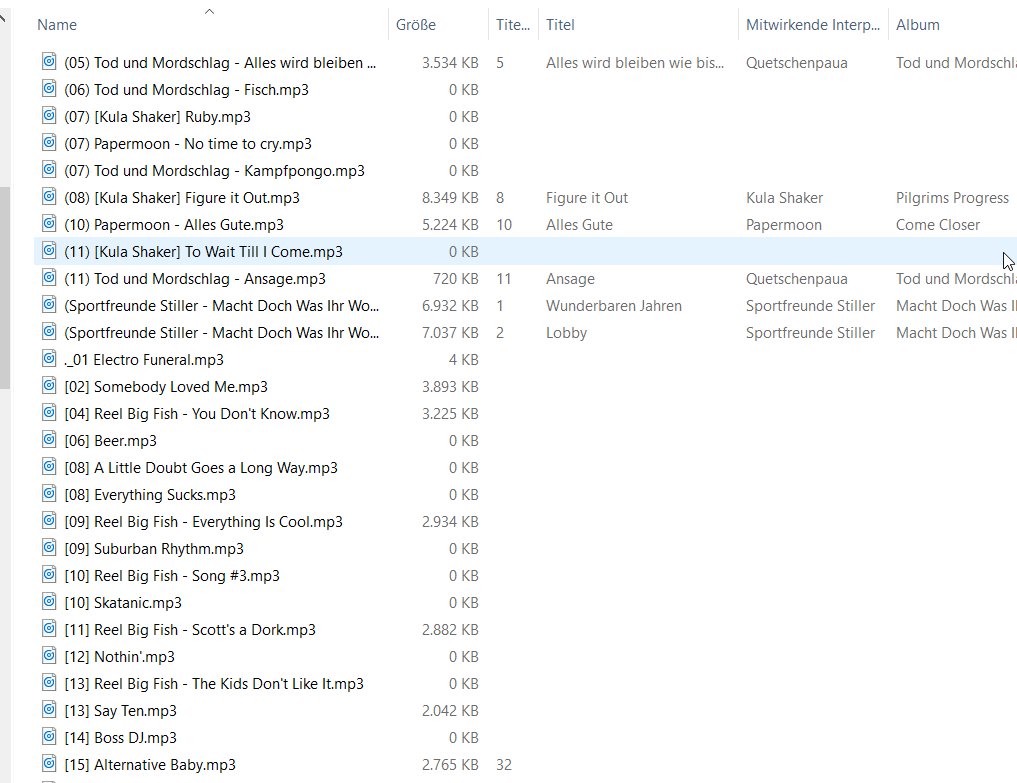The height and width of the screenshot is (783, 1017).
Task: Click the icon of [13] Say Ten.mp3
Action: pyautogui.click(x=49, y=710)
